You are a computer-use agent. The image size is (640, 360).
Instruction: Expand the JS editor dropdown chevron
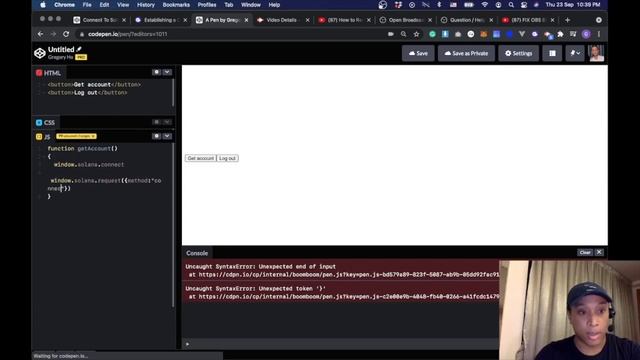(167, 136)
